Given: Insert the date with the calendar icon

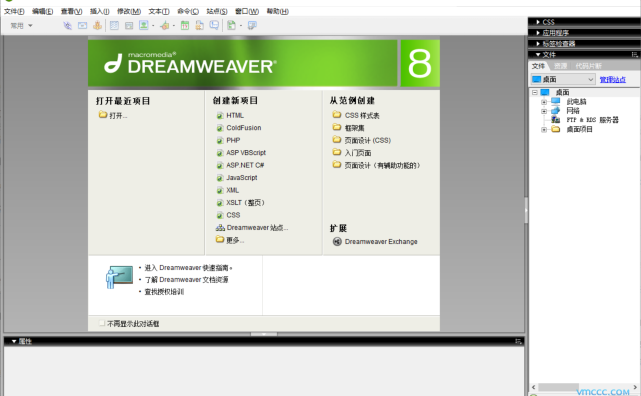Looking at the screenshot, I should click(x=185, y=25).
